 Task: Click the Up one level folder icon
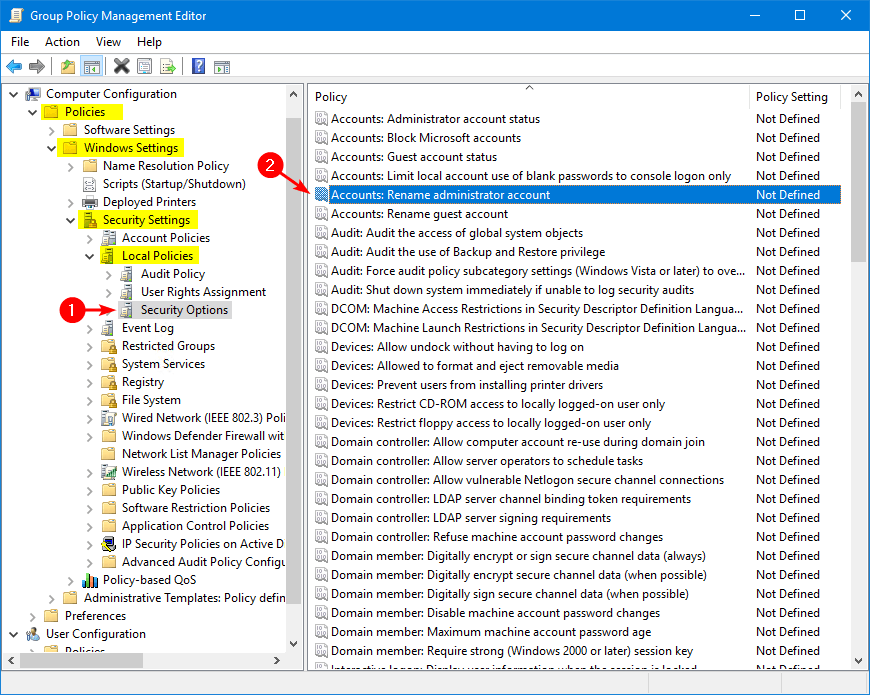pos(67,67)
